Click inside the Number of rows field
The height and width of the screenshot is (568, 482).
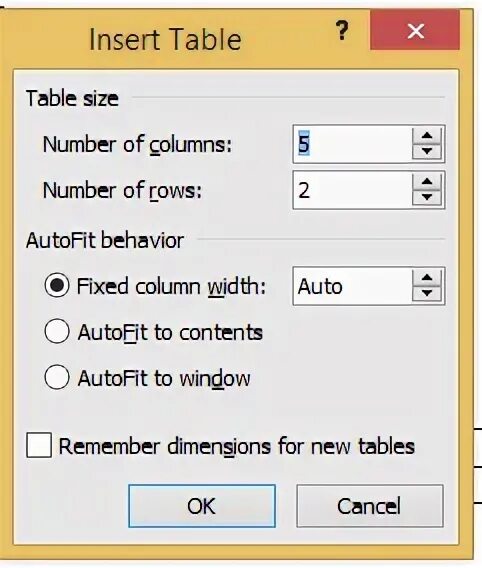352,190
